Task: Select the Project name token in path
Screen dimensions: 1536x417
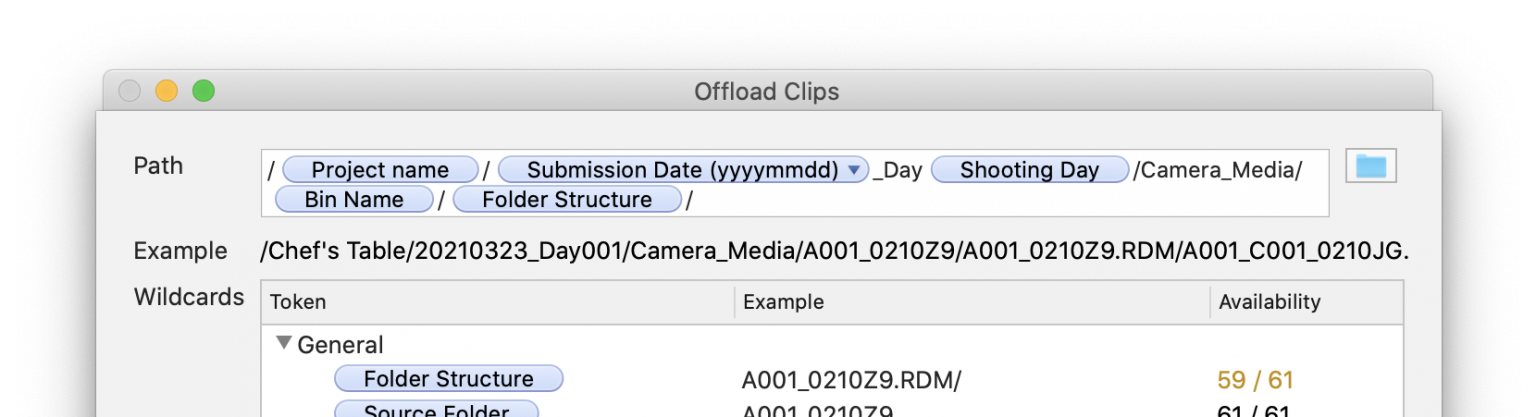Action: [379, 170]
